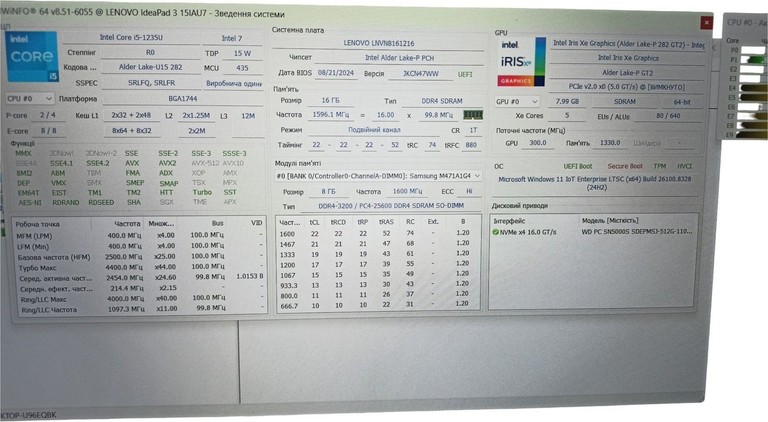Click the UEFI label beside BIOS version

click(465, 74)
